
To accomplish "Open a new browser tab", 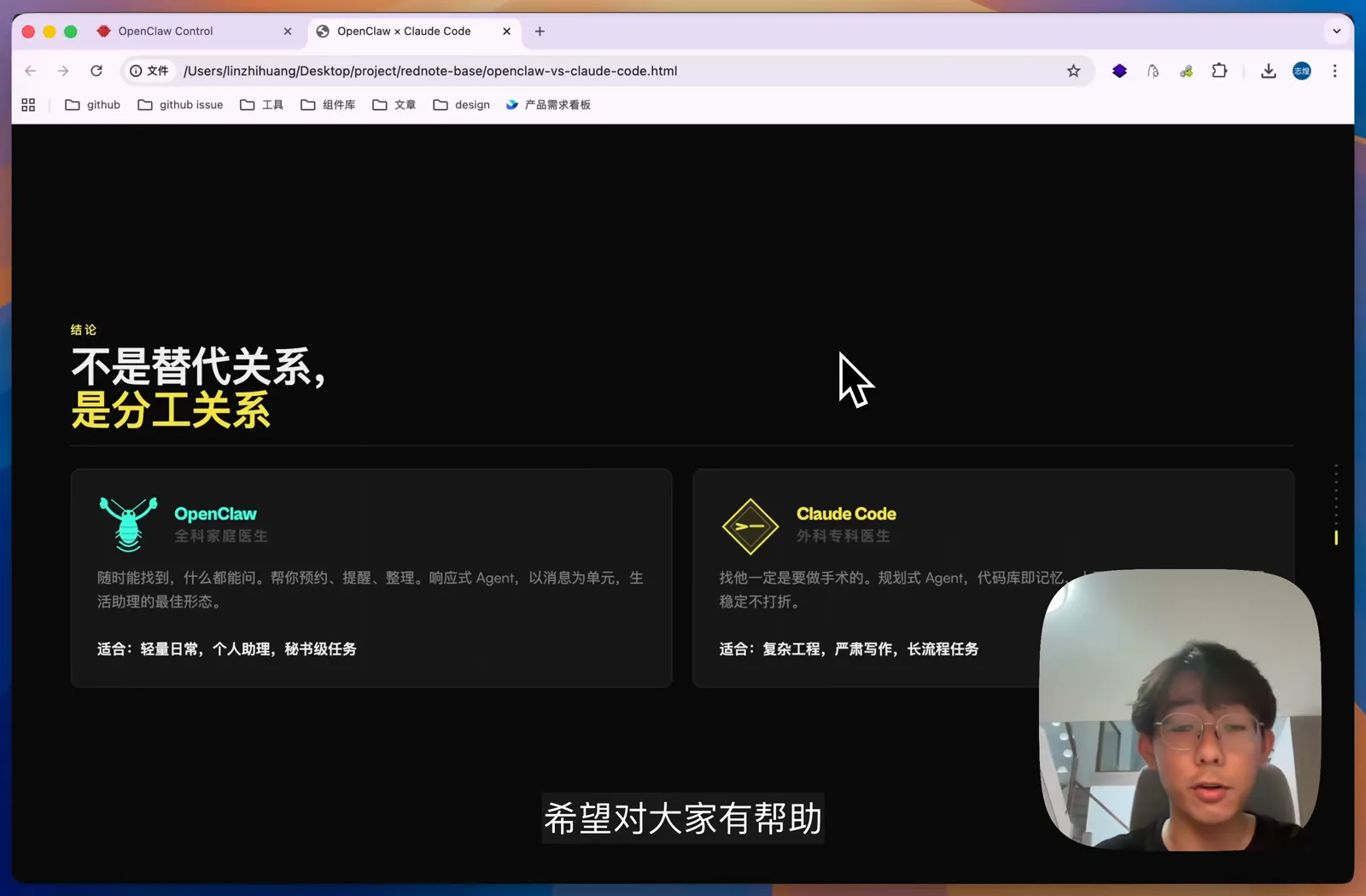I will [540, 32].
